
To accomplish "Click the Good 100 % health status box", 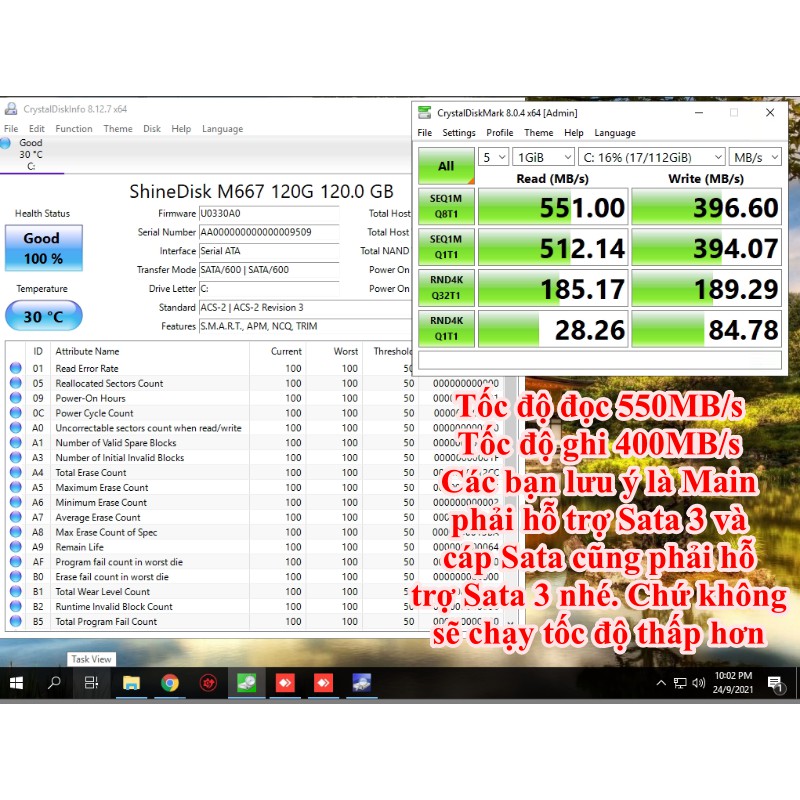I will tap(42, 248).
